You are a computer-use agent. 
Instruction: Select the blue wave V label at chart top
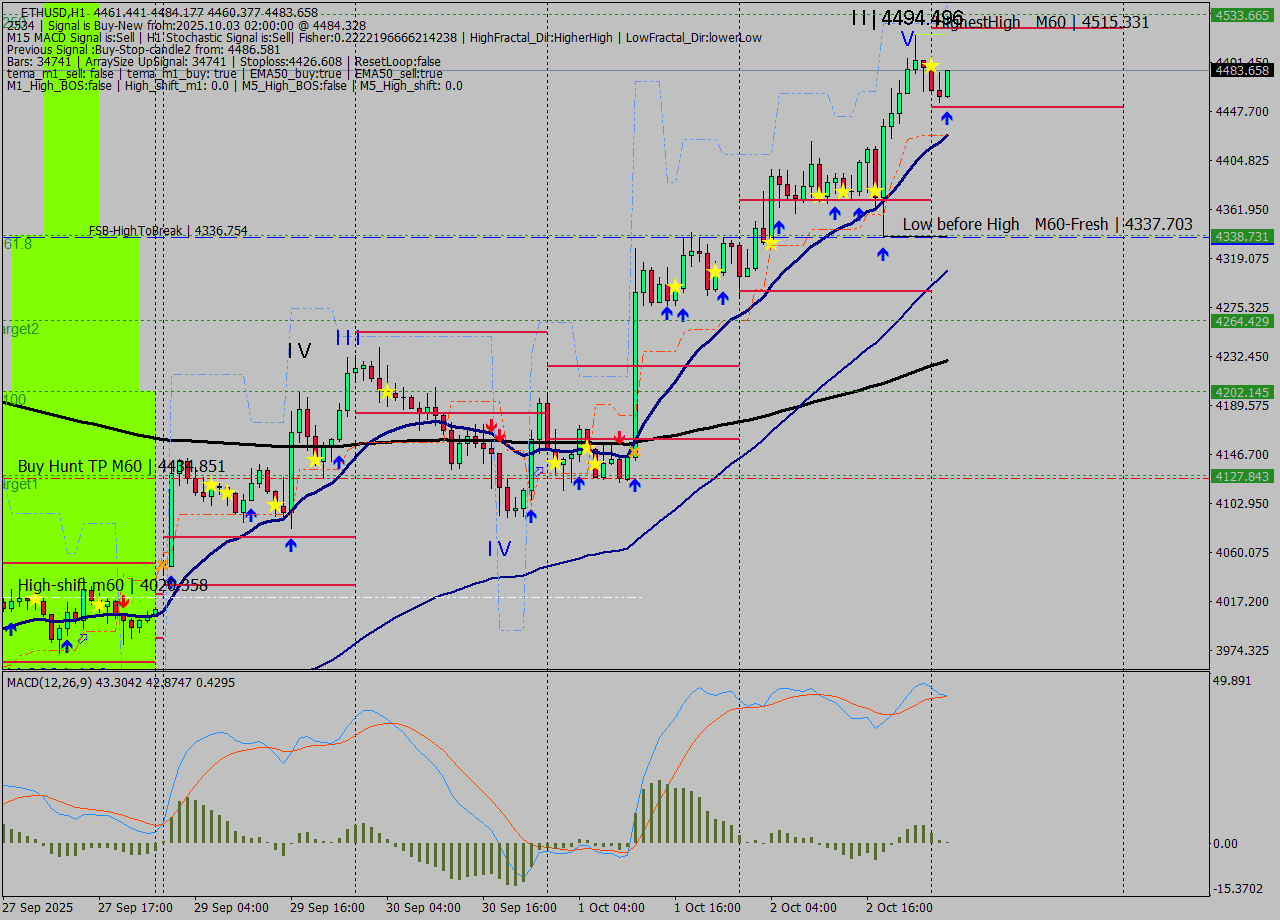(906, 39)
